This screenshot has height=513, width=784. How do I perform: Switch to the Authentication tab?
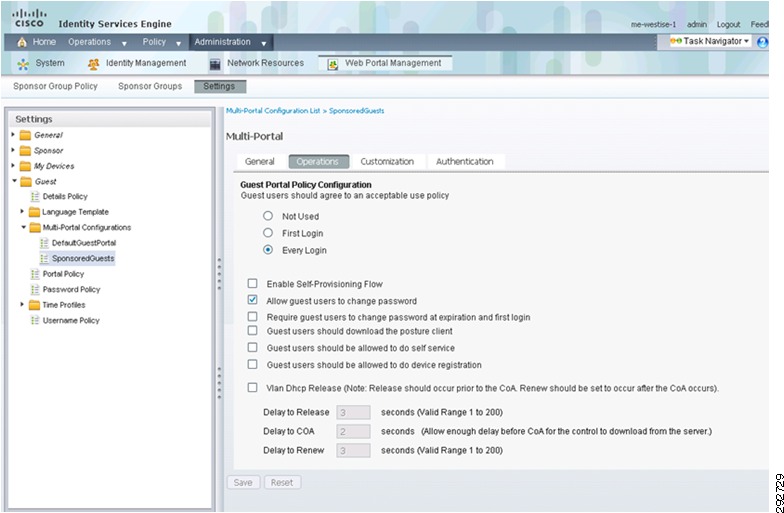click(x=465, y=162)
